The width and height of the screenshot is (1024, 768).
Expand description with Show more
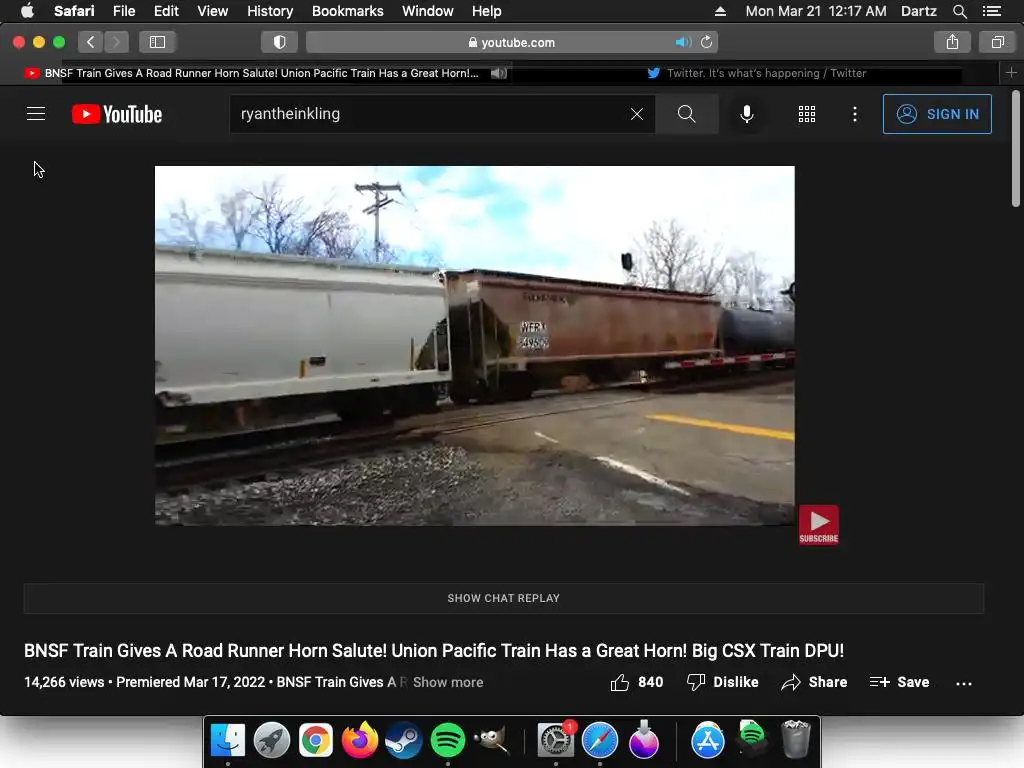448,682
